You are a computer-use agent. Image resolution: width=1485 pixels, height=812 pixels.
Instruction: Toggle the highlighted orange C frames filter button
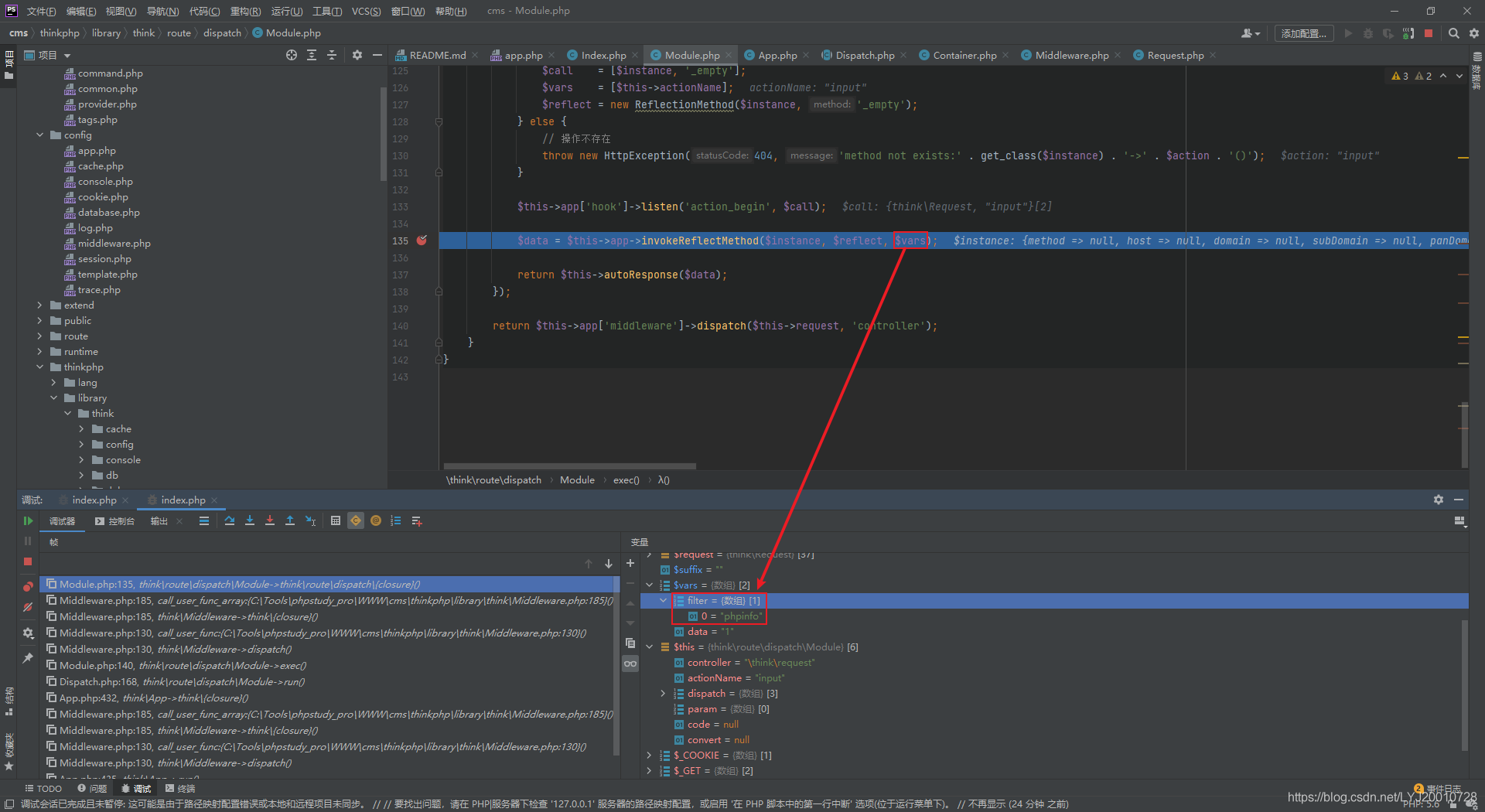(x=356, y=521)
